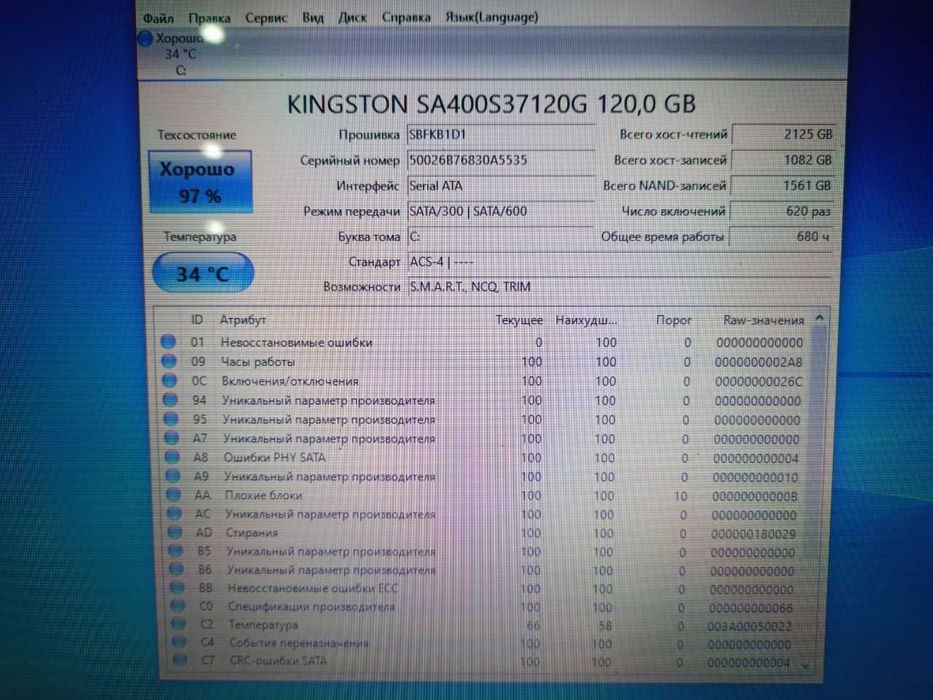Viewport: 933px width, 700px height.
Task: Click the total working time value 680 ч
Action: click(781, 237)
